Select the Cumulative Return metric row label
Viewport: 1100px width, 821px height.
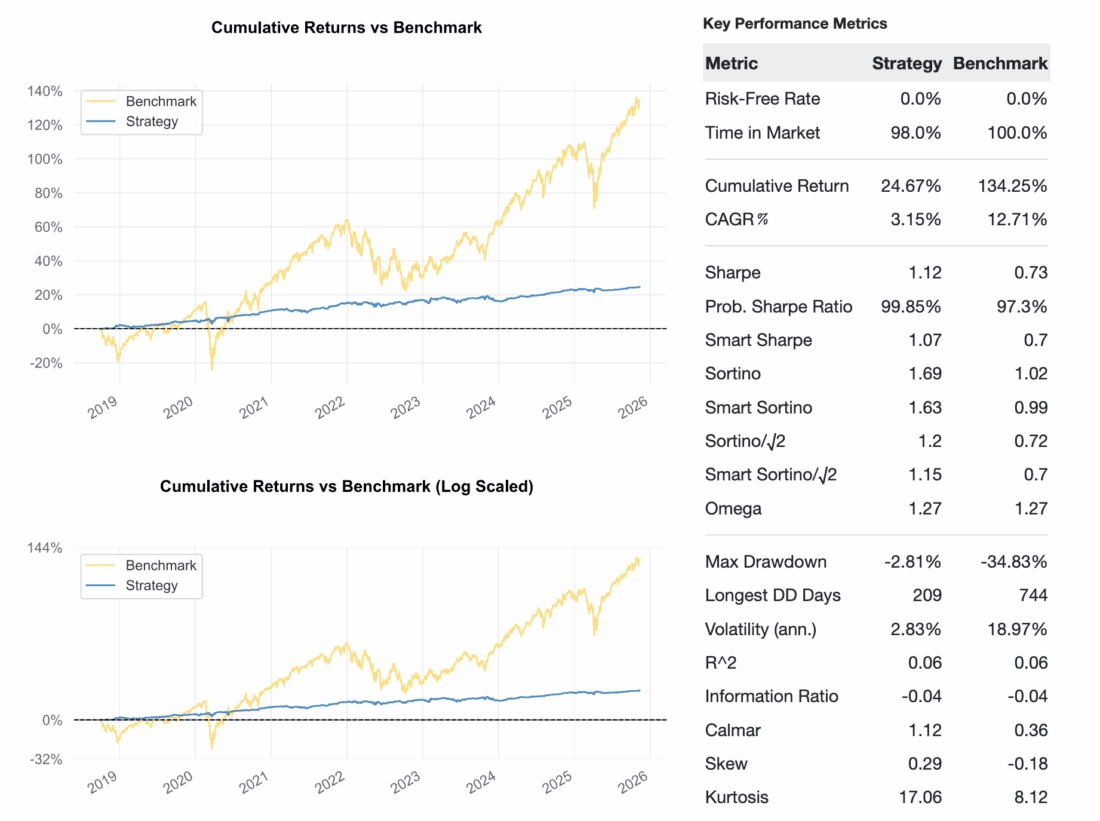[777, 186]
